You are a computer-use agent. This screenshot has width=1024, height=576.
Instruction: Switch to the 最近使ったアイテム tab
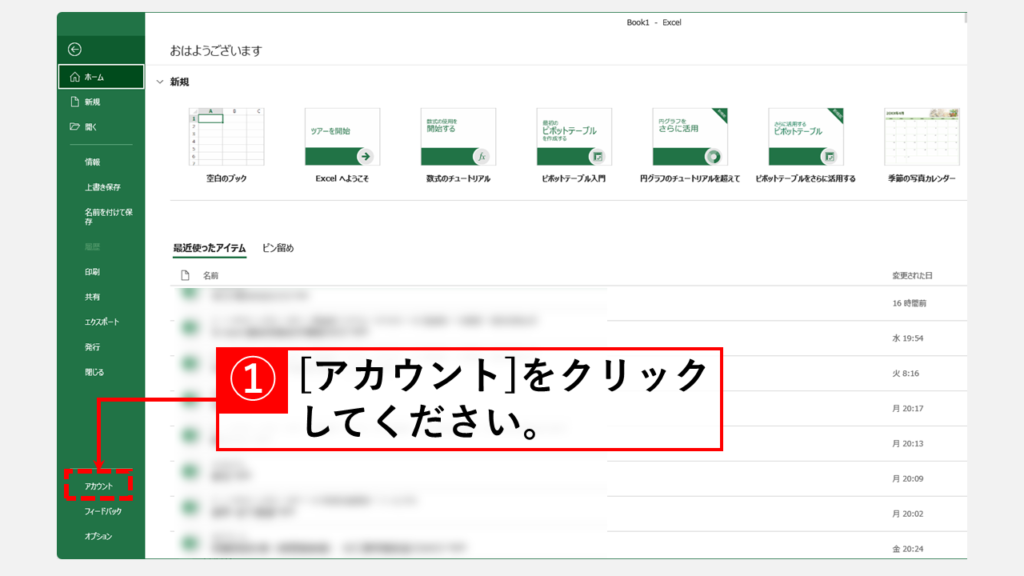click(210, 248)
